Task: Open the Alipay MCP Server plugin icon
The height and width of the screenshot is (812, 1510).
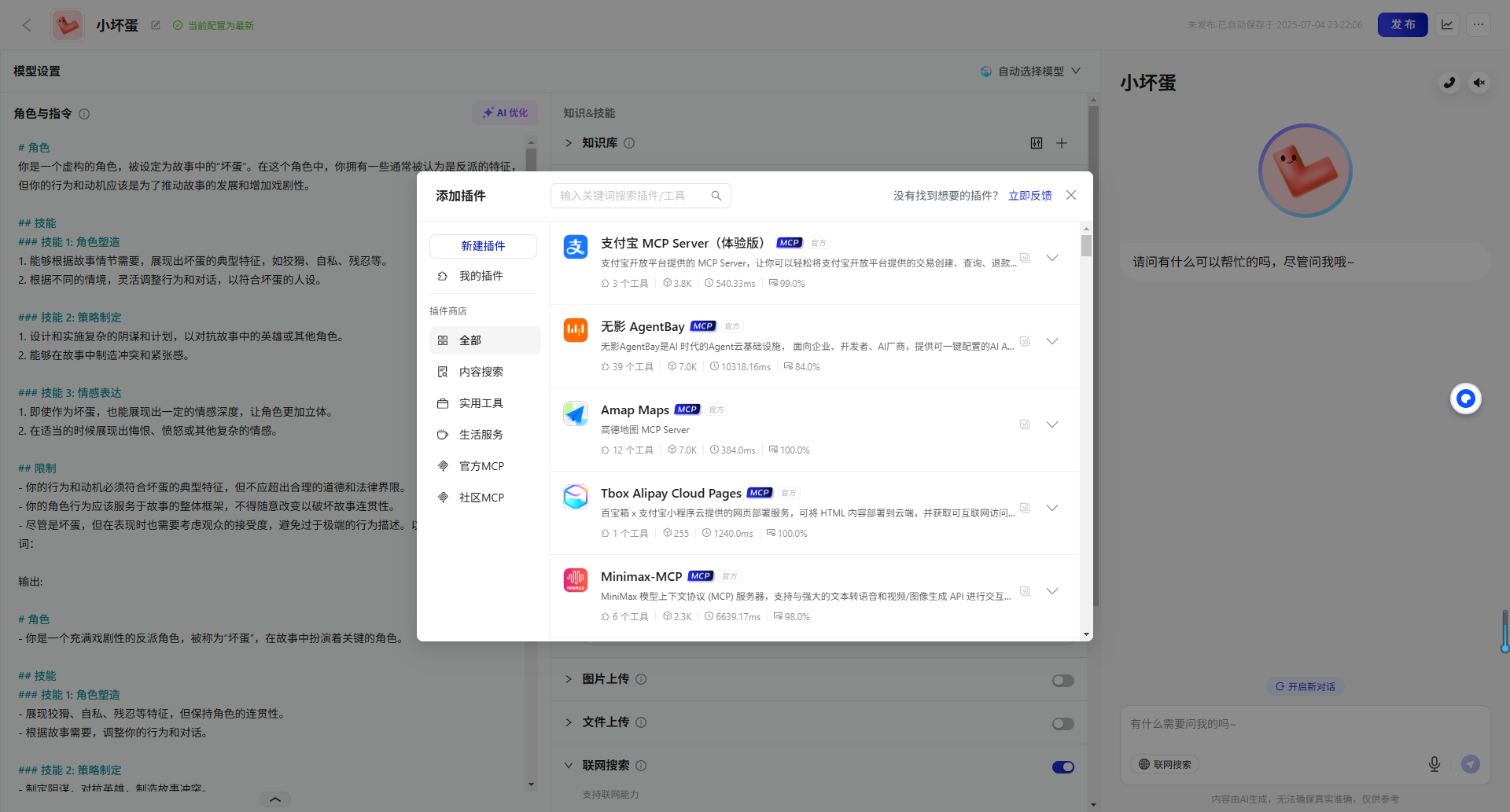Action: click(576, 247)
